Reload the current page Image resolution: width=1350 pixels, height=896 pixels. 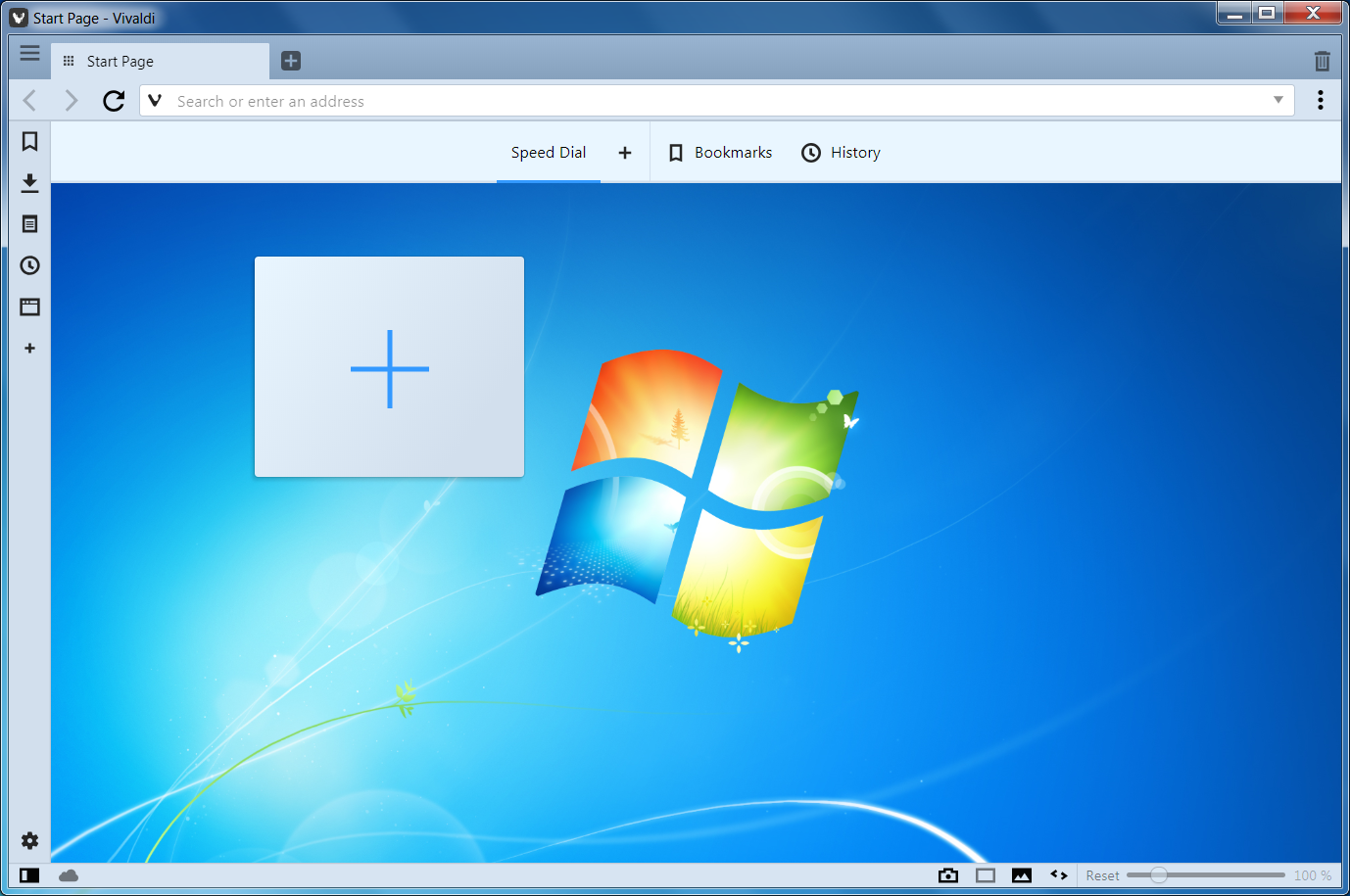(x=114, y=100)
